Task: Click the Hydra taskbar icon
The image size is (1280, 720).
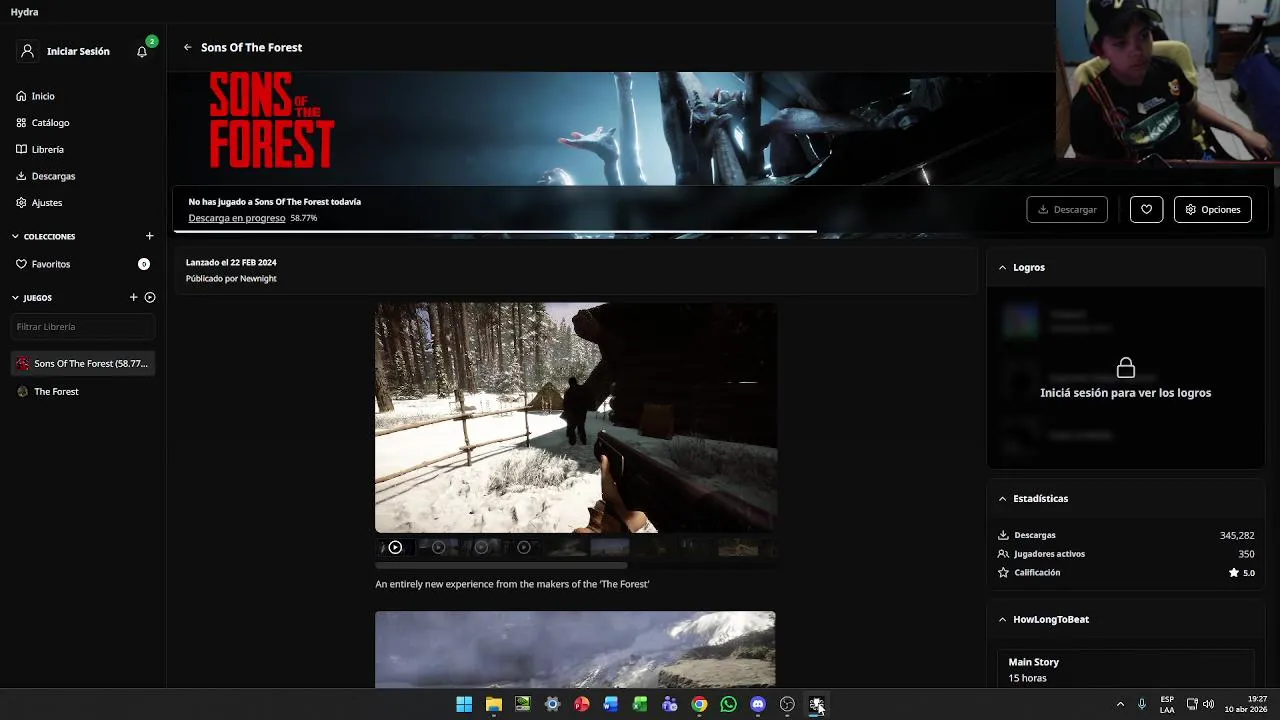Action: pyautogui.click(x=817, y=704)
